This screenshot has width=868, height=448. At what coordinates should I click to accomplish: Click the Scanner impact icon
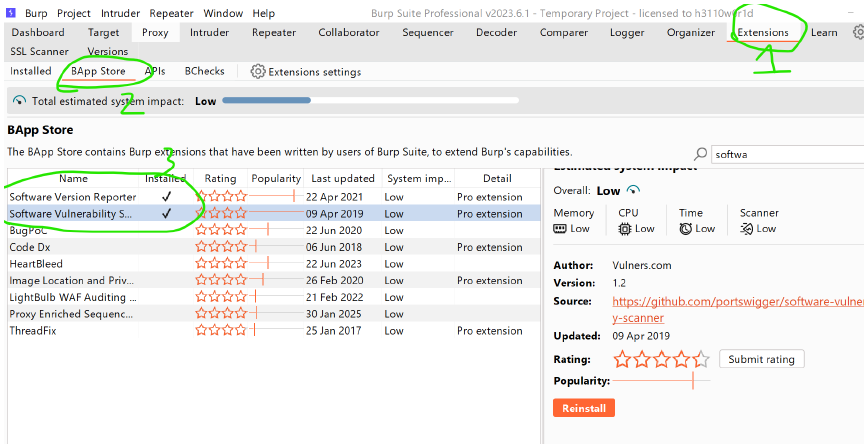click(x=746, y=229)
